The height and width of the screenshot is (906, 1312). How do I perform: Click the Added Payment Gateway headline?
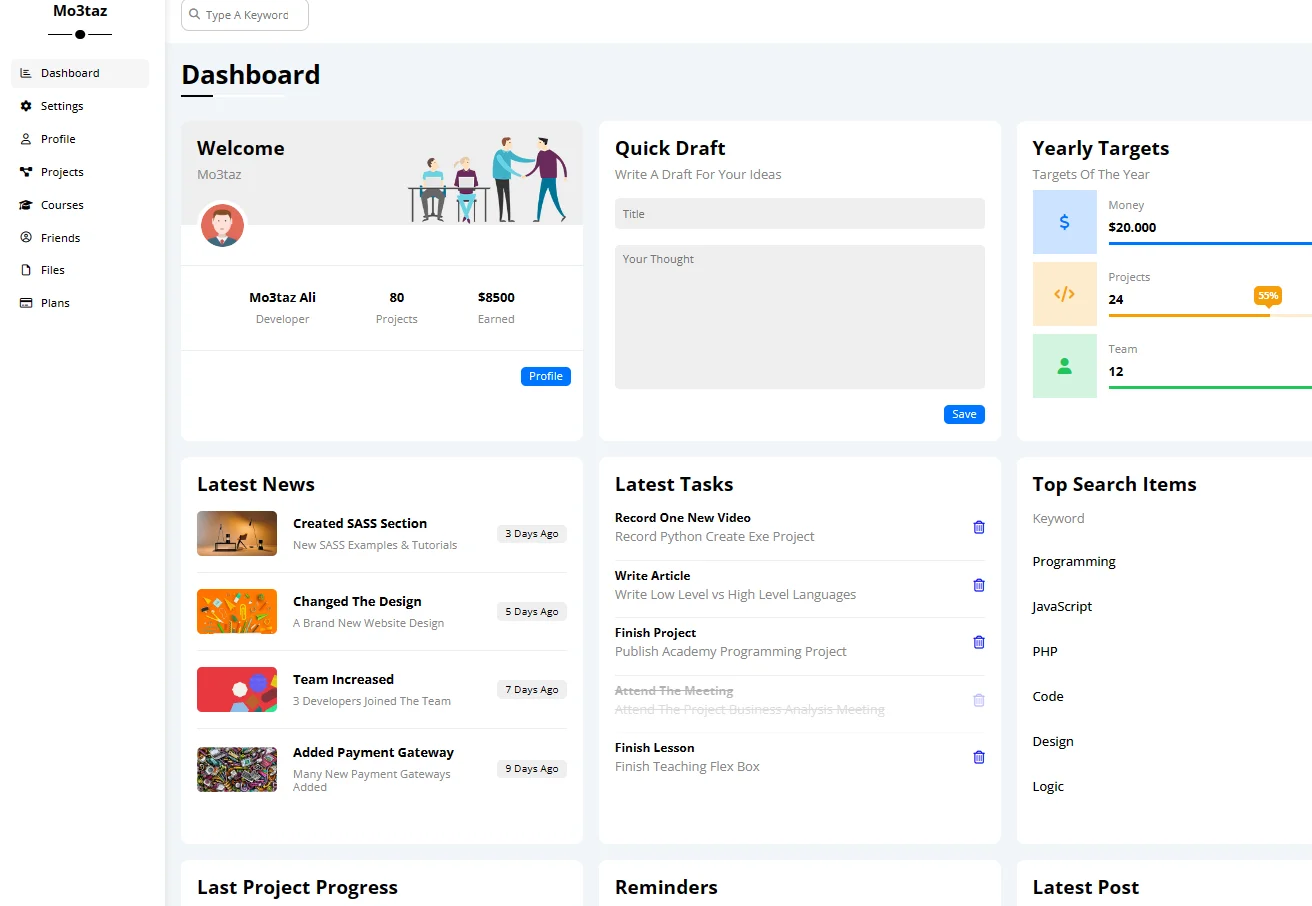373,753
